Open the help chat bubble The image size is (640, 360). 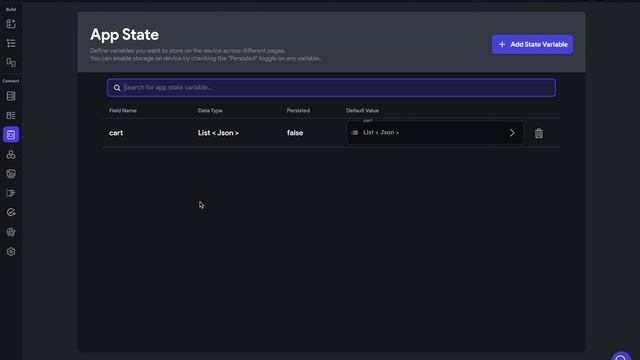click(x=621, y=356)
